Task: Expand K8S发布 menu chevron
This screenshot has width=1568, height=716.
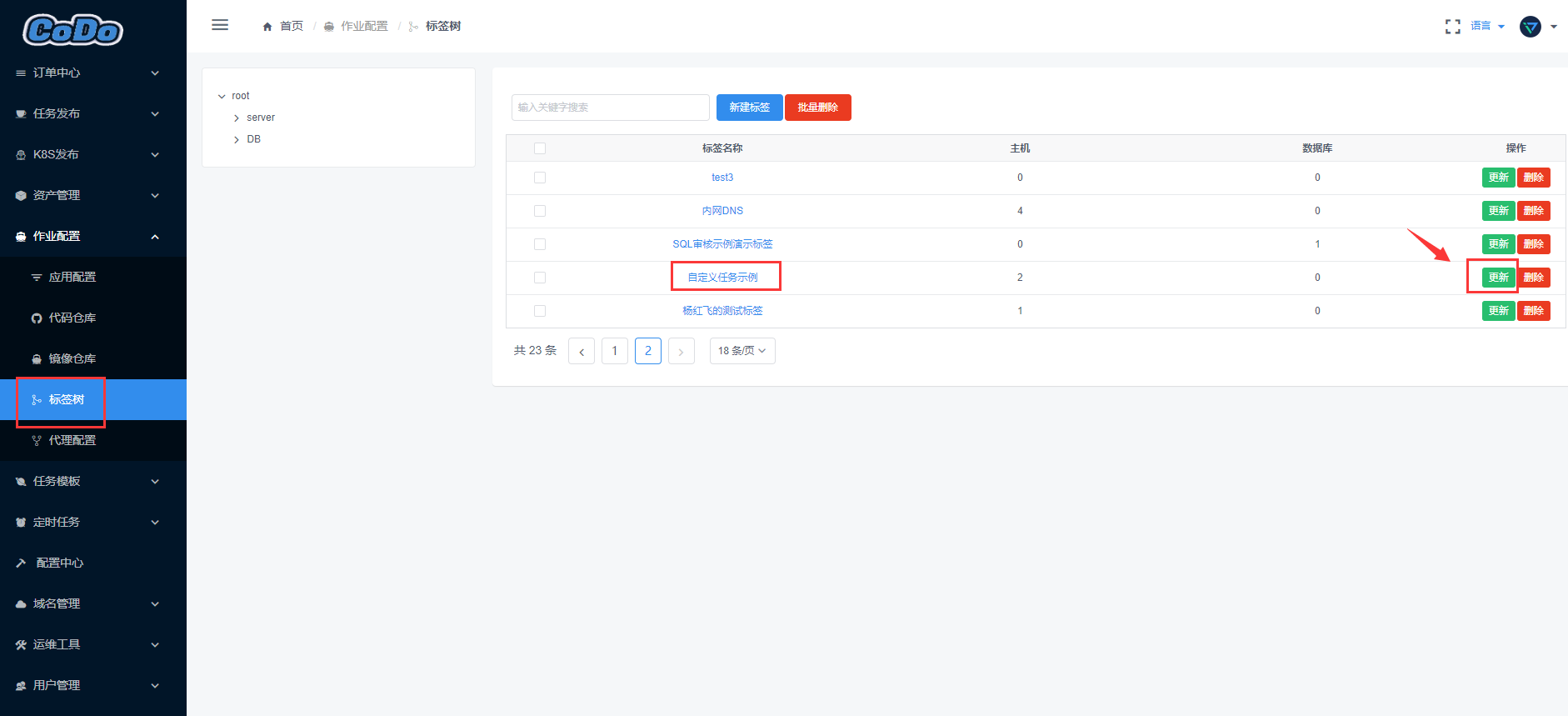Action: pyautogui.click(x=155, y=155)
